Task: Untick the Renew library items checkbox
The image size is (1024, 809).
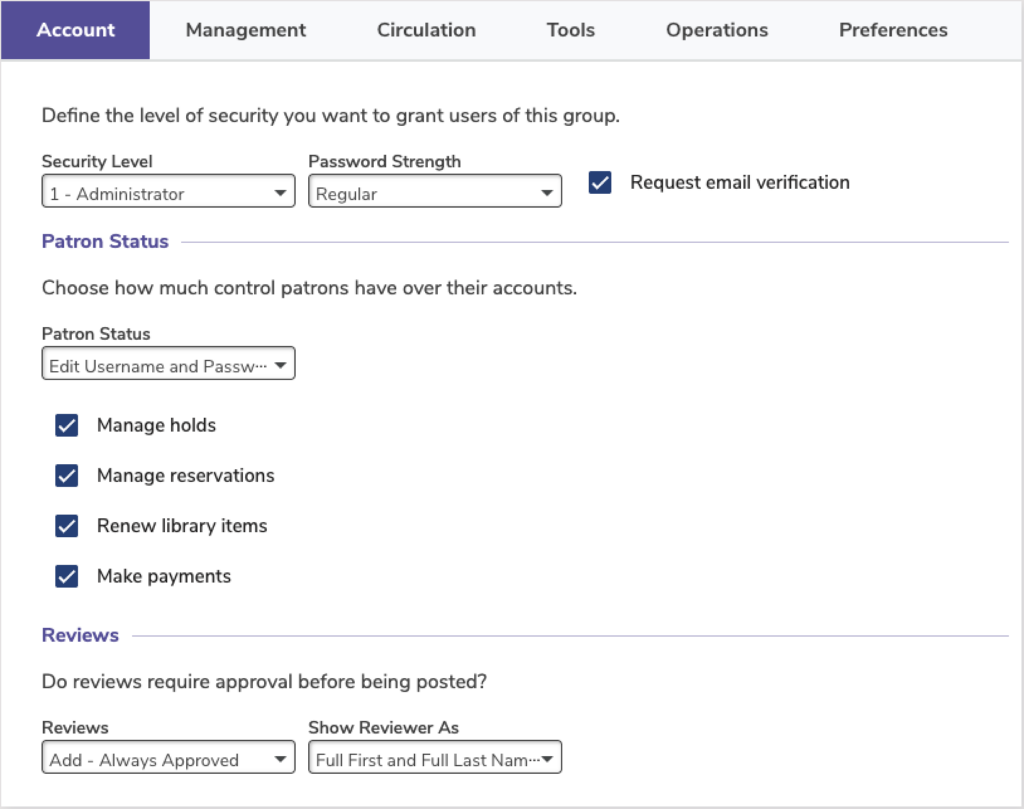Action: point(67,526)
